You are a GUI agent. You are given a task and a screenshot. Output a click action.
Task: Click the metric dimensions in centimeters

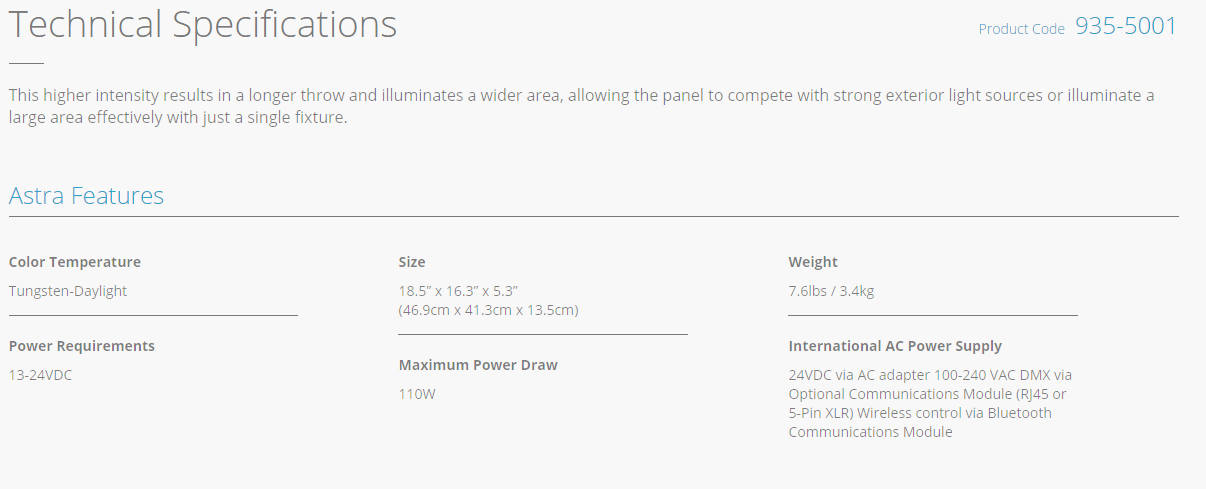tap(488, 310)
